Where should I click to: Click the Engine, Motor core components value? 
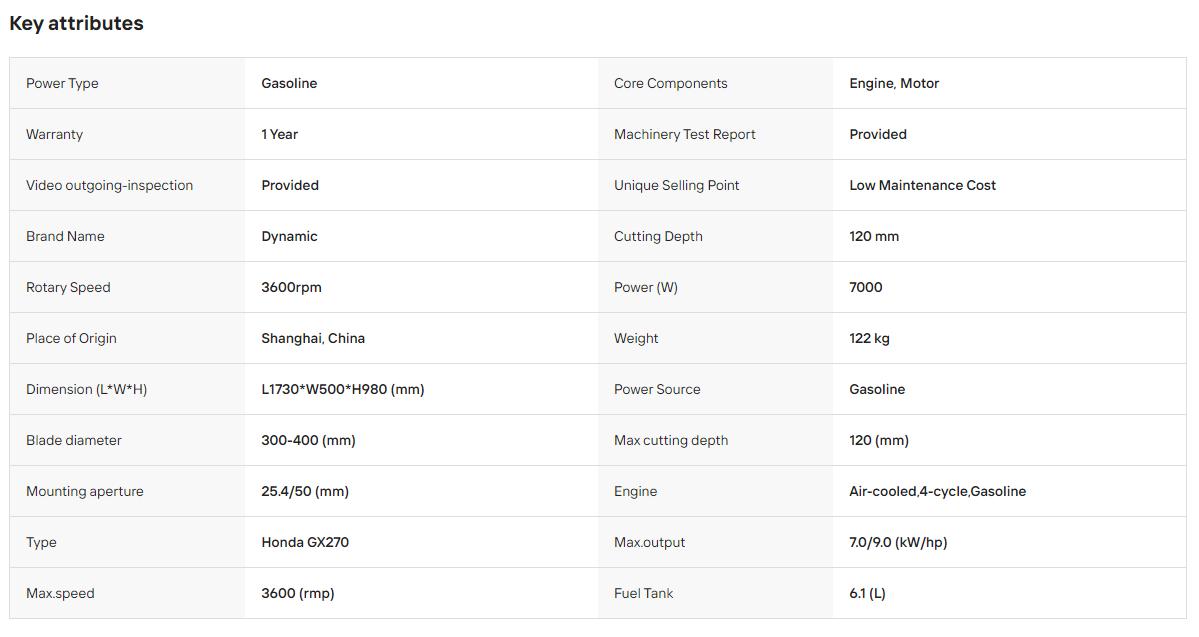[x=894, y=83]
